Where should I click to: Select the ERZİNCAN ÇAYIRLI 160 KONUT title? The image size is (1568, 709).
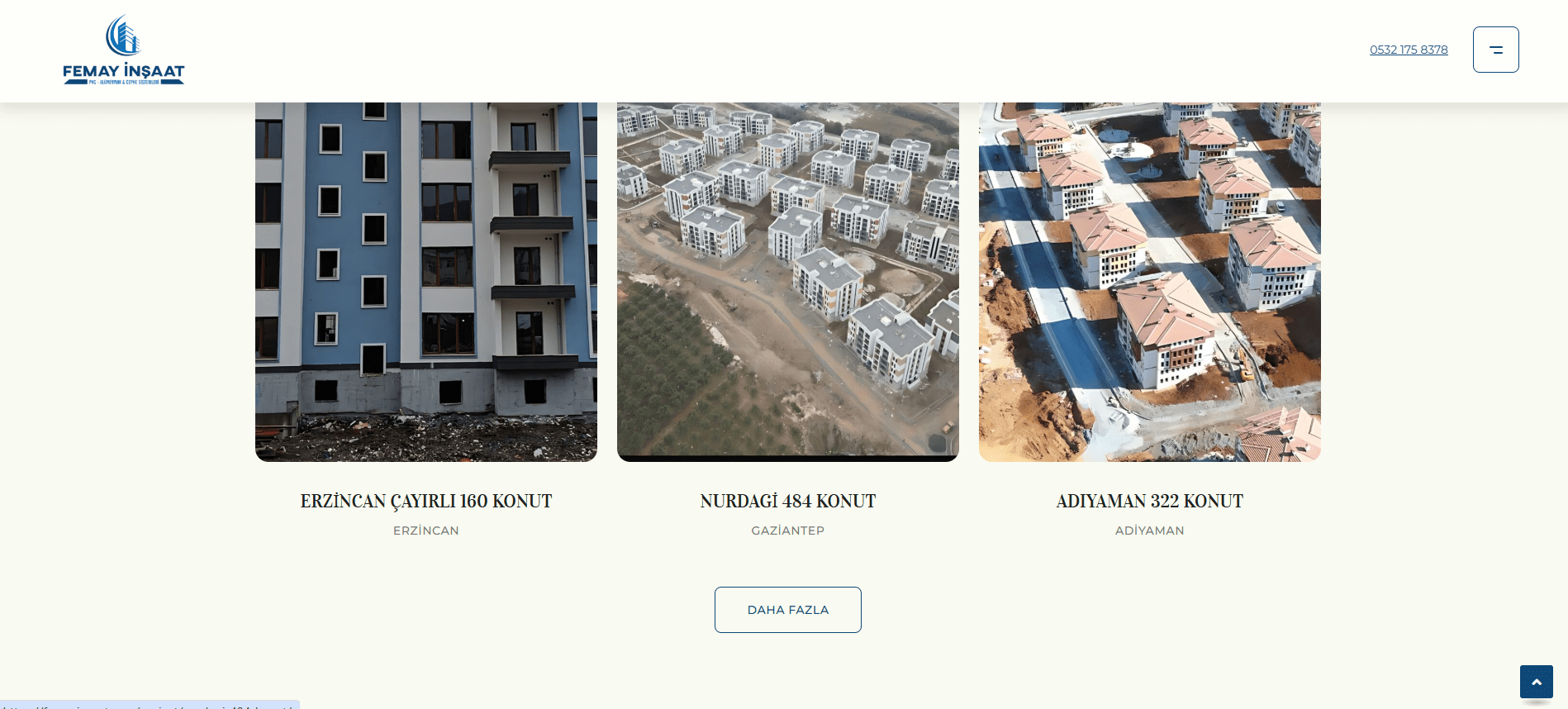(x=426, y=501)
